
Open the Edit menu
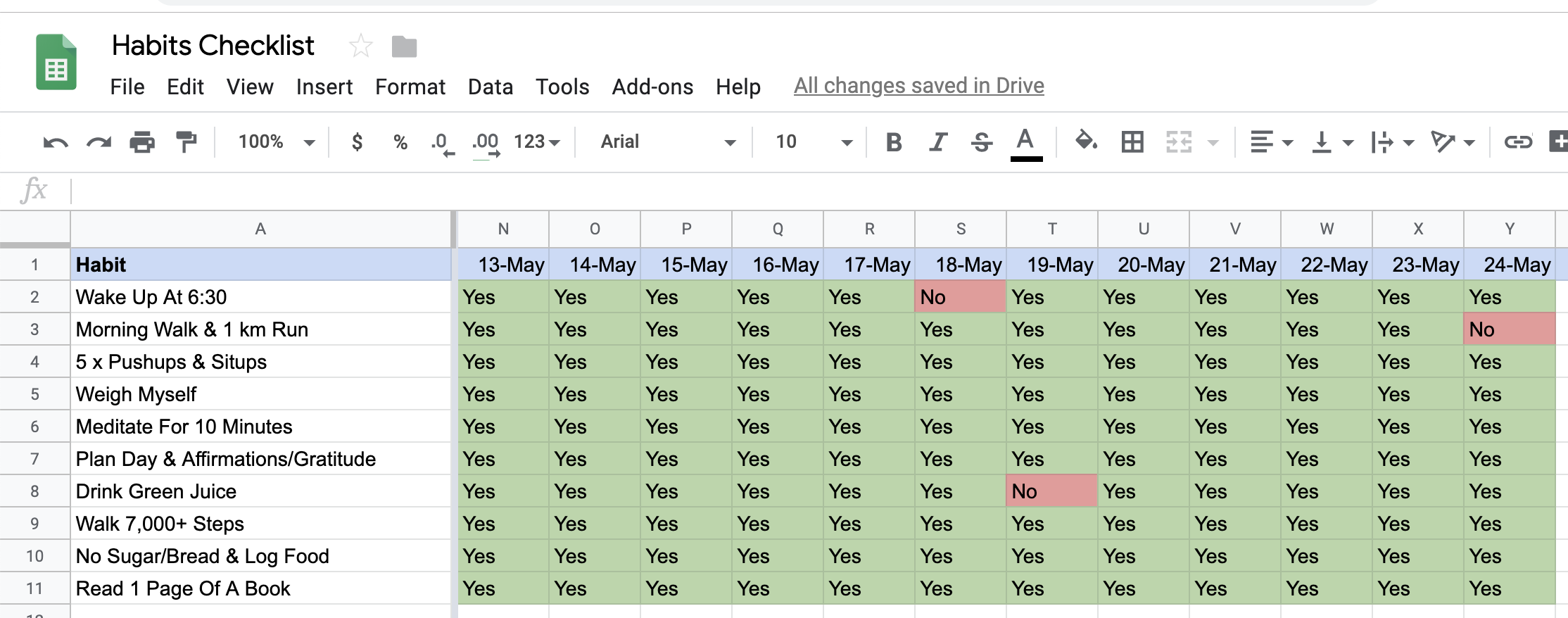click(x=185, y=87)
